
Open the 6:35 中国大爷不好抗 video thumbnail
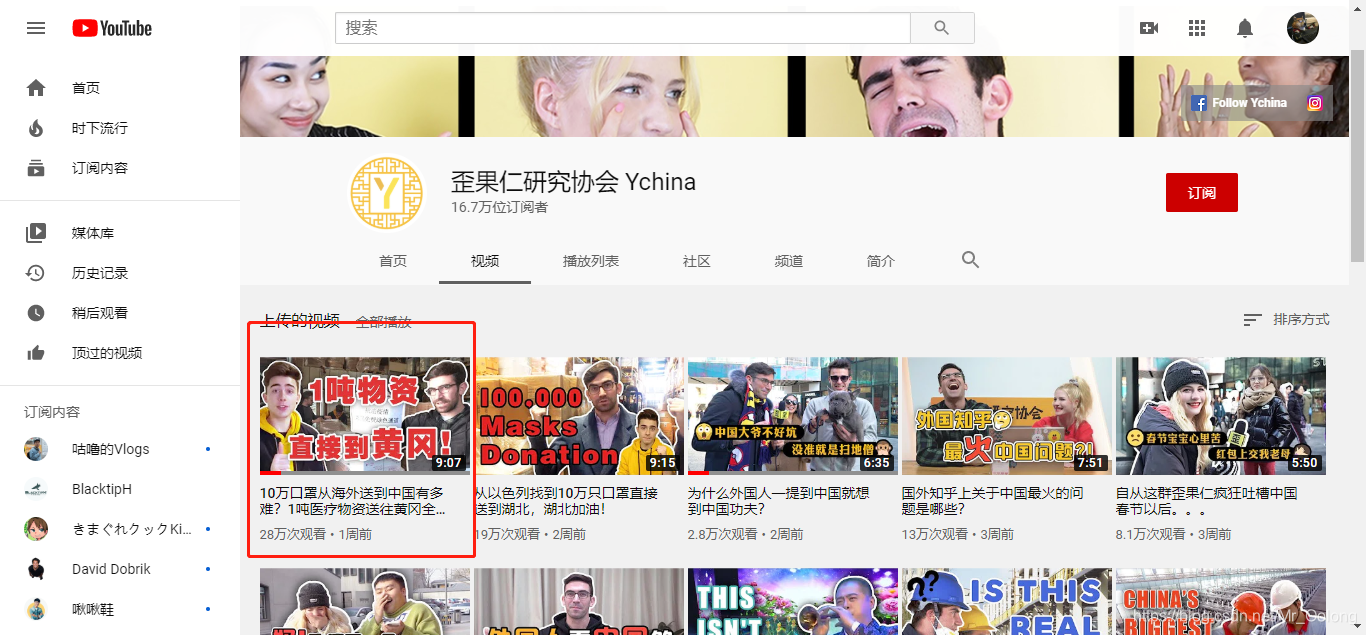pyautogui.click(x=793, y=415)
